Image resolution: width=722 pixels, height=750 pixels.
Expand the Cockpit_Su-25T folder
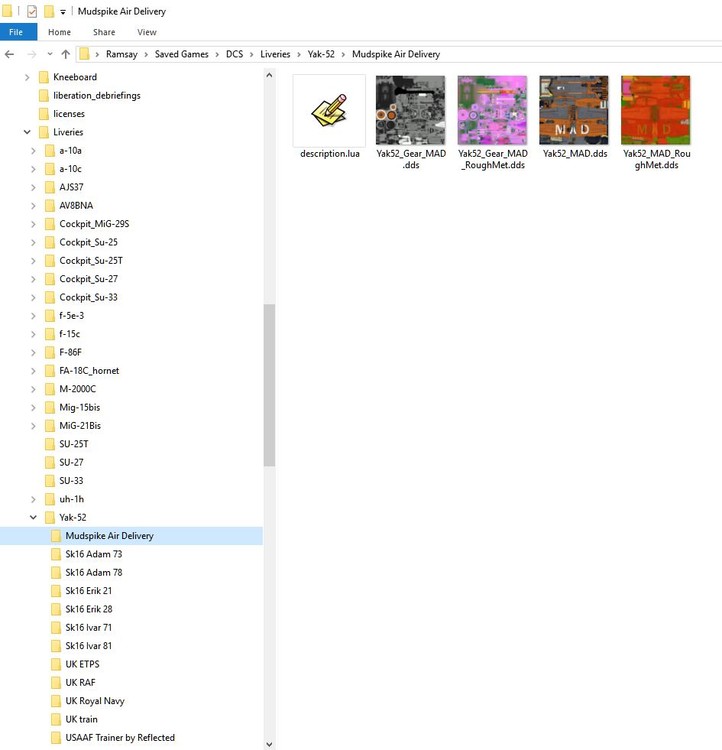pyautogui.click(x=33, y=261)
